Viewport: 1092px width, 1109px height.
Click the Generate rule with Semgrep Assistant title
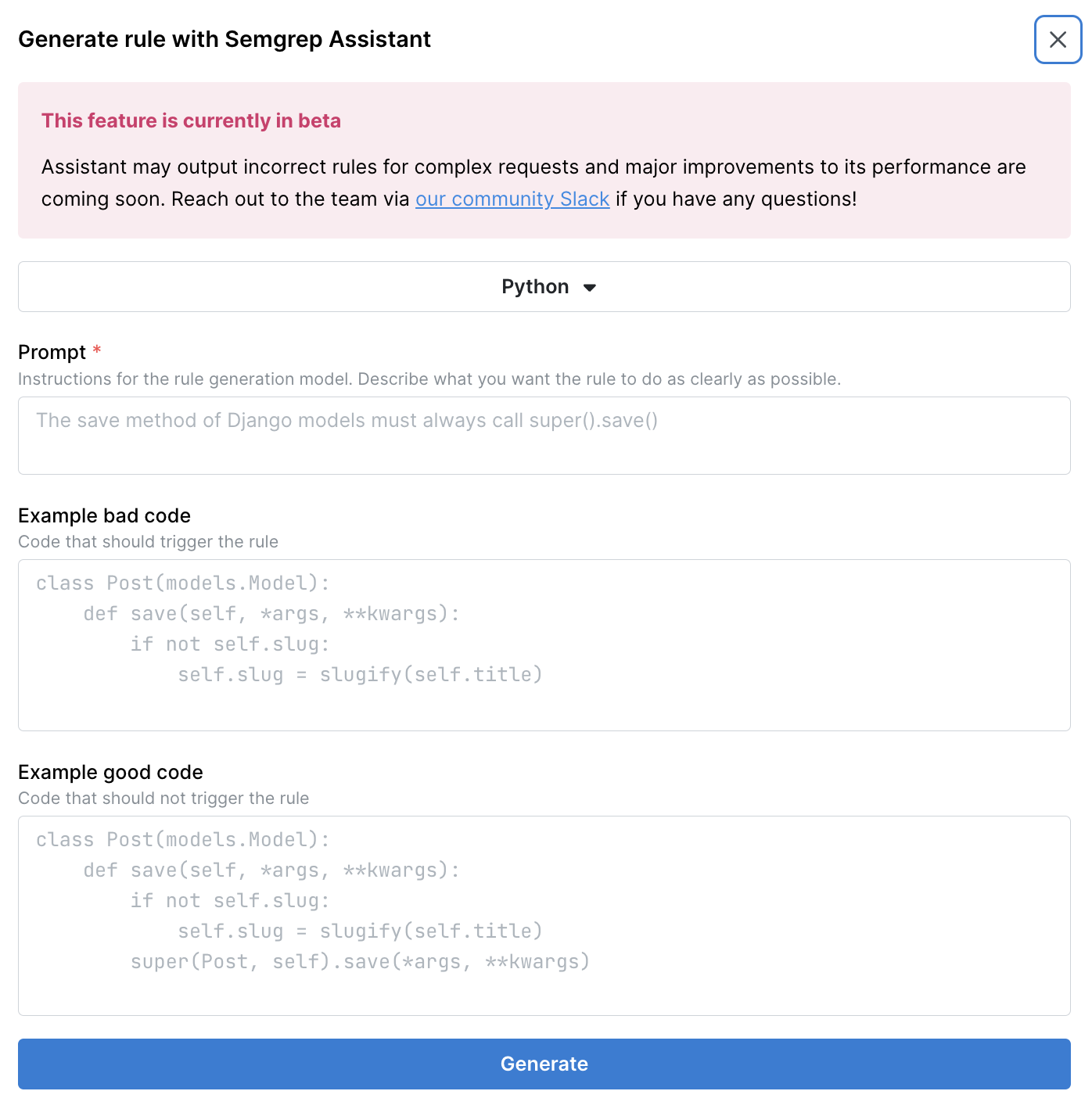225,39
